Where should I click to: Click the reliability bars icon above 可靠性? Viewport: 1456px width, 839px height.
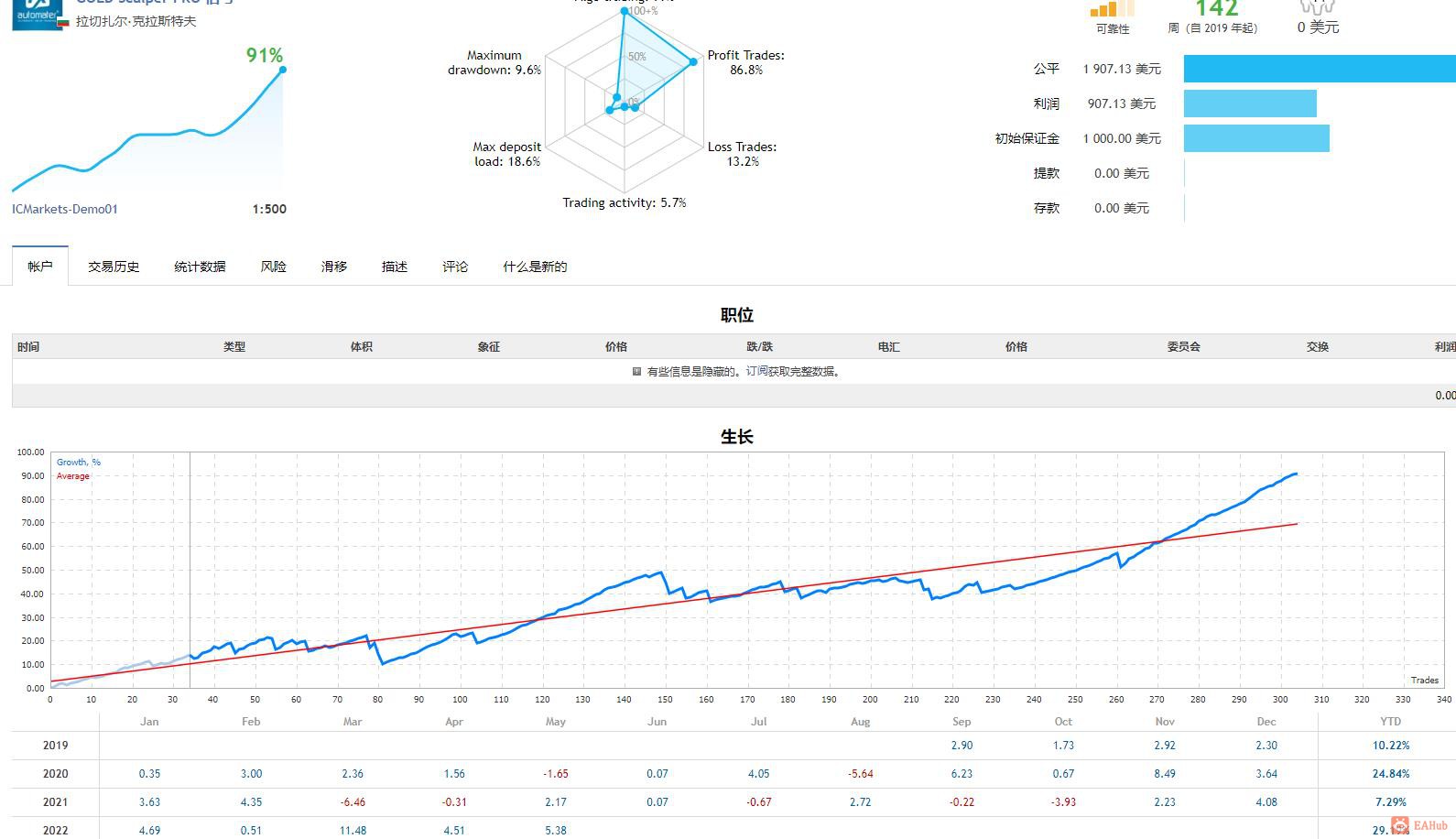[1112, 9]
